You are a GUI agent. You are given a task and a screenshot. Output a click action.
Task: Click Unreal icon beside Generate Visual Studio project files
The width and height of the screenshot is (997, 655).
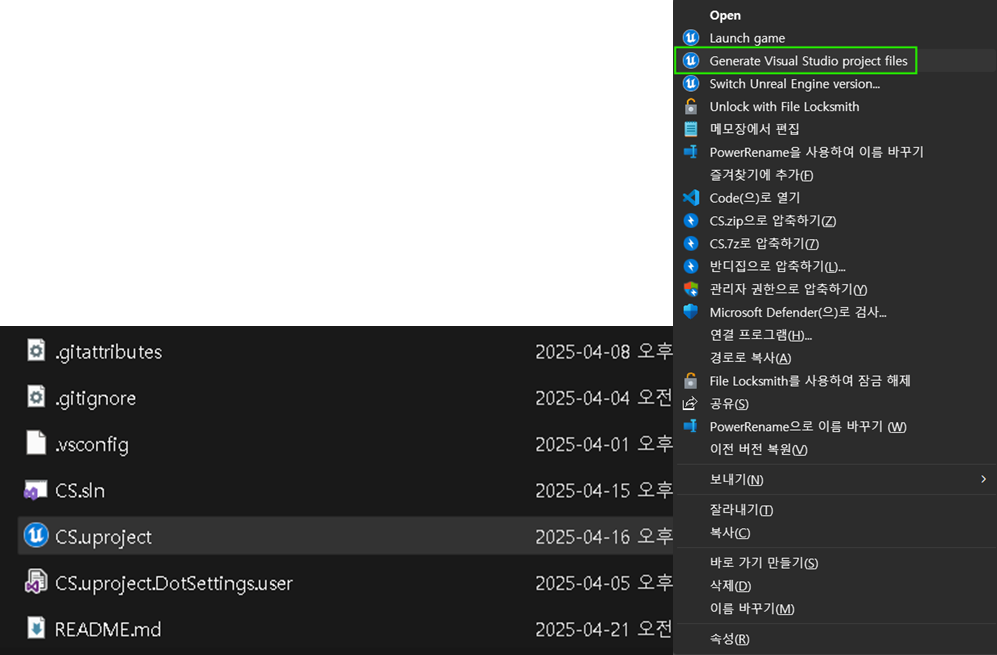click(x=691, y=60)
